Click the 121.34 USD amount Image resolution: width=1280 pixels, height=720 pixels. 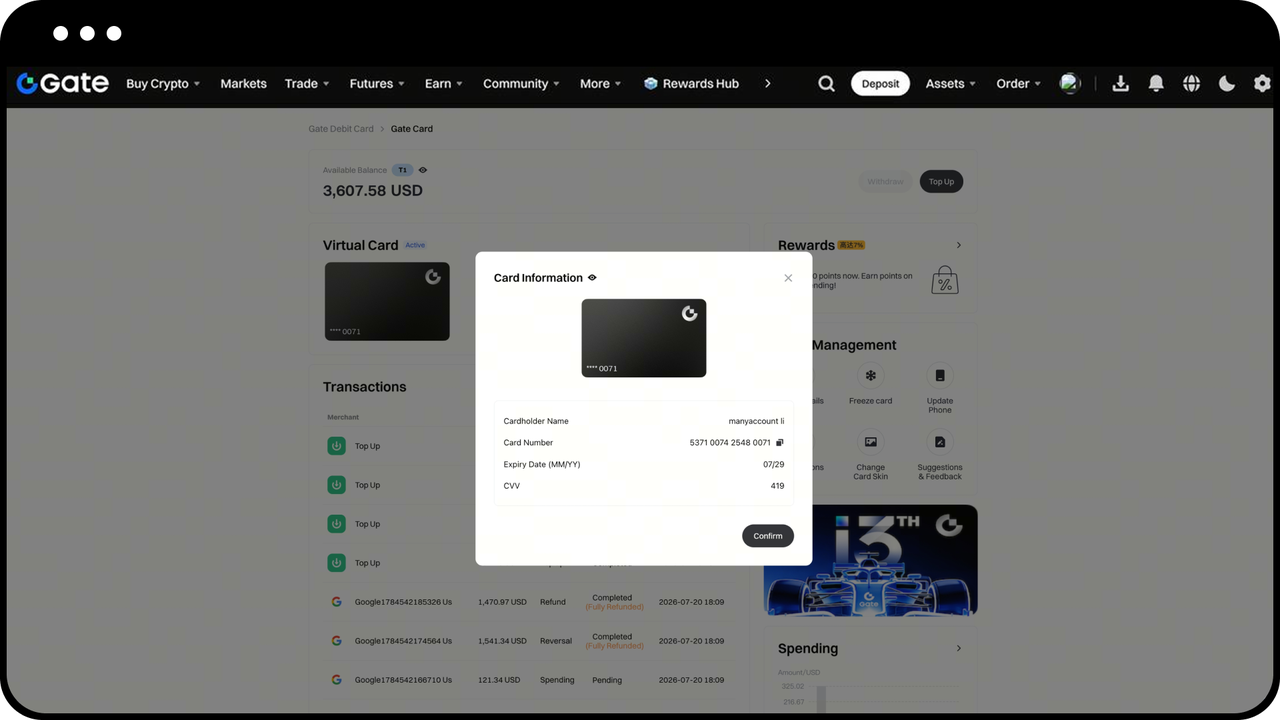(x=499, y=680)
